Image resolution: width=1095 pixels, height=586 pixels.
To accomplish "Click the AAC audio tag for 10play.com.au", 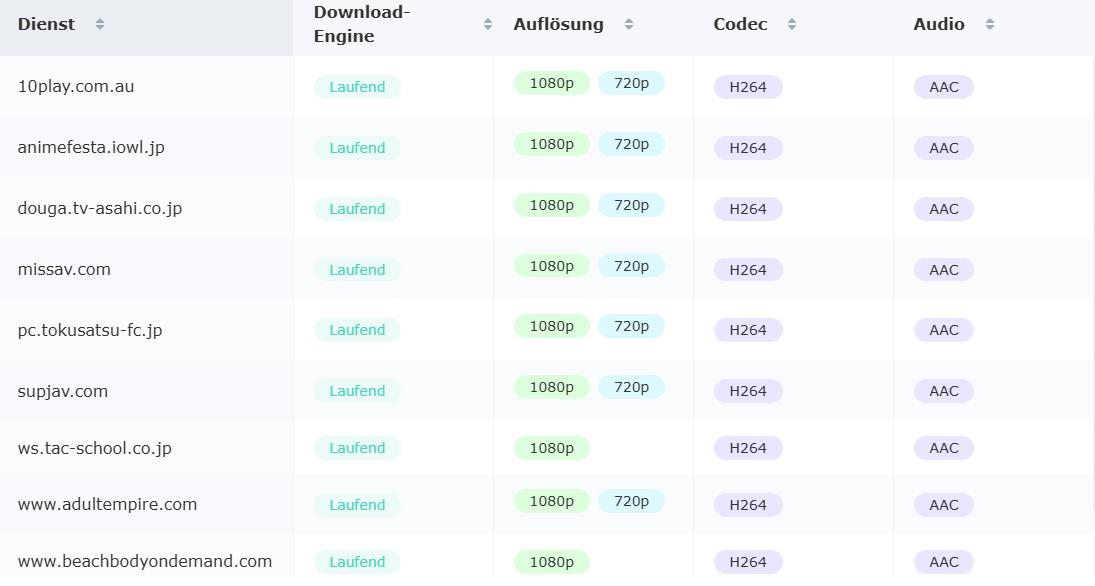I will 943,87.
